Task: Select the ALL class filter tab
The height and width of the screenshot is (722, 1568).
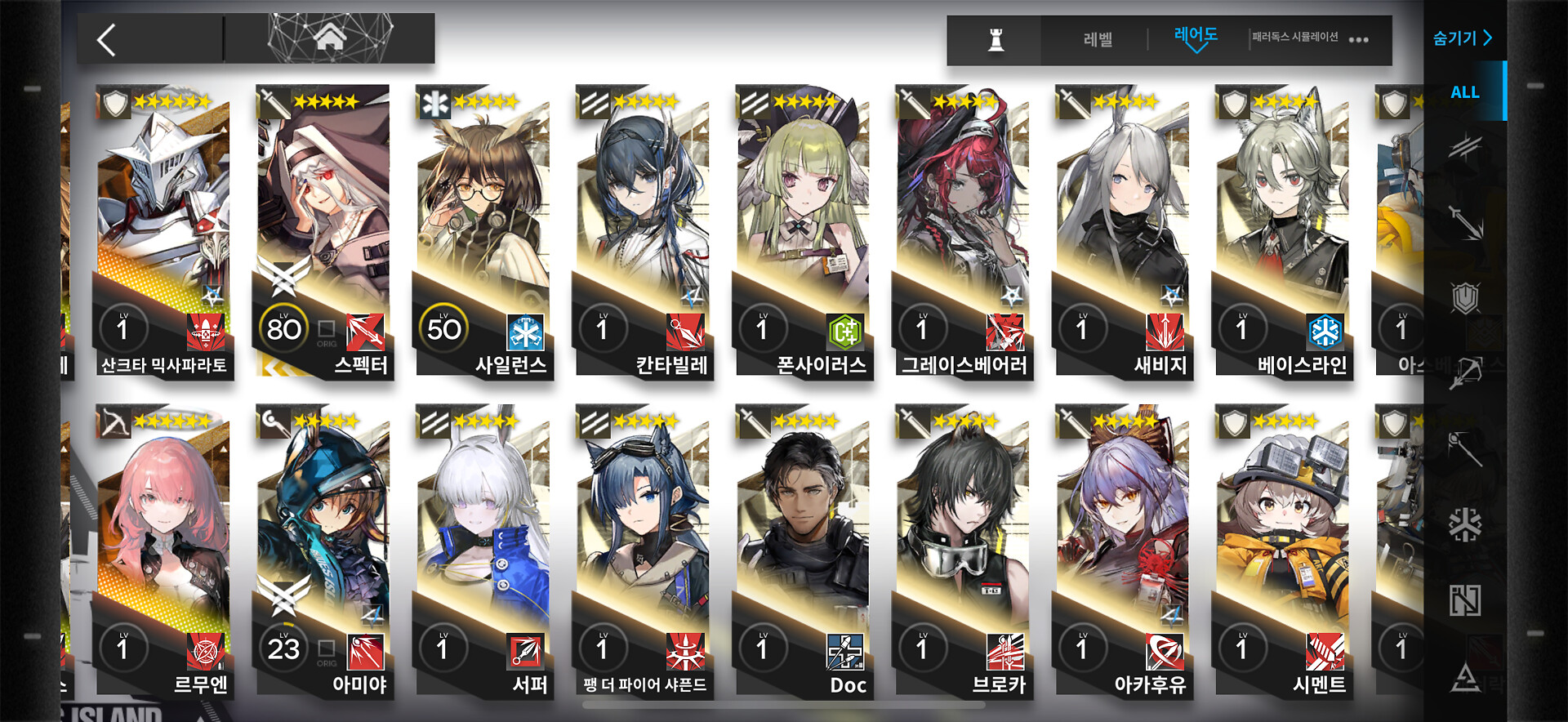Action: pos(1465,92)
